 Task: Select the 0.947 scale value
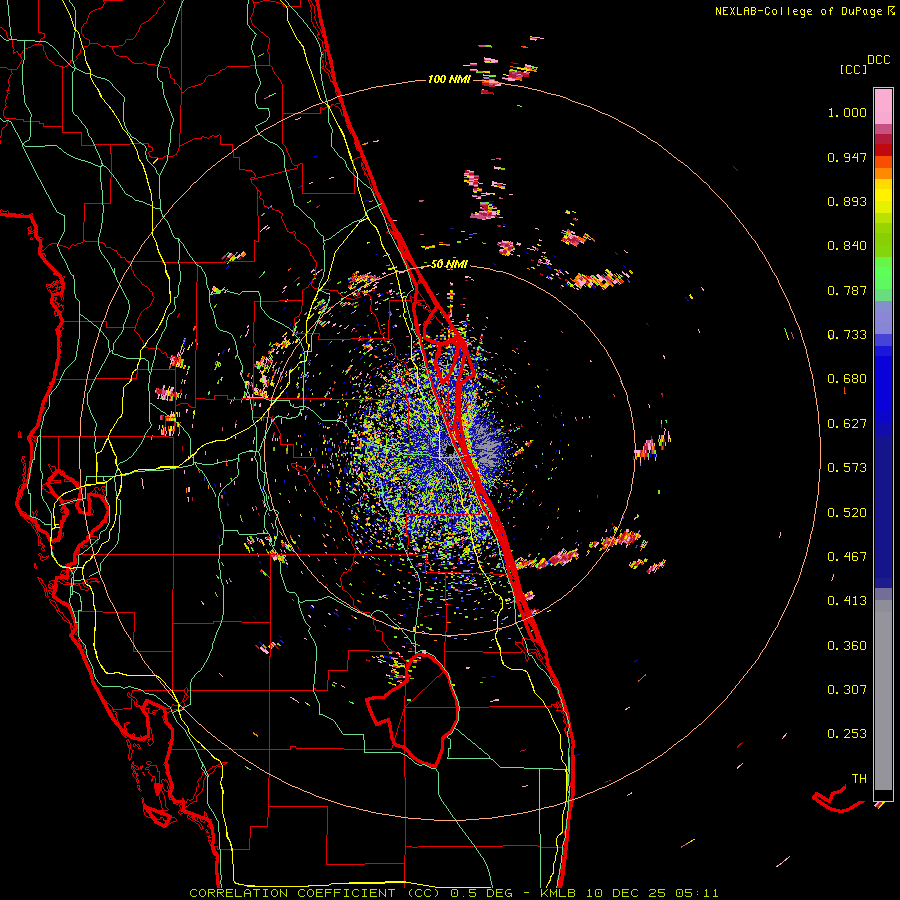tap(847, 157)
